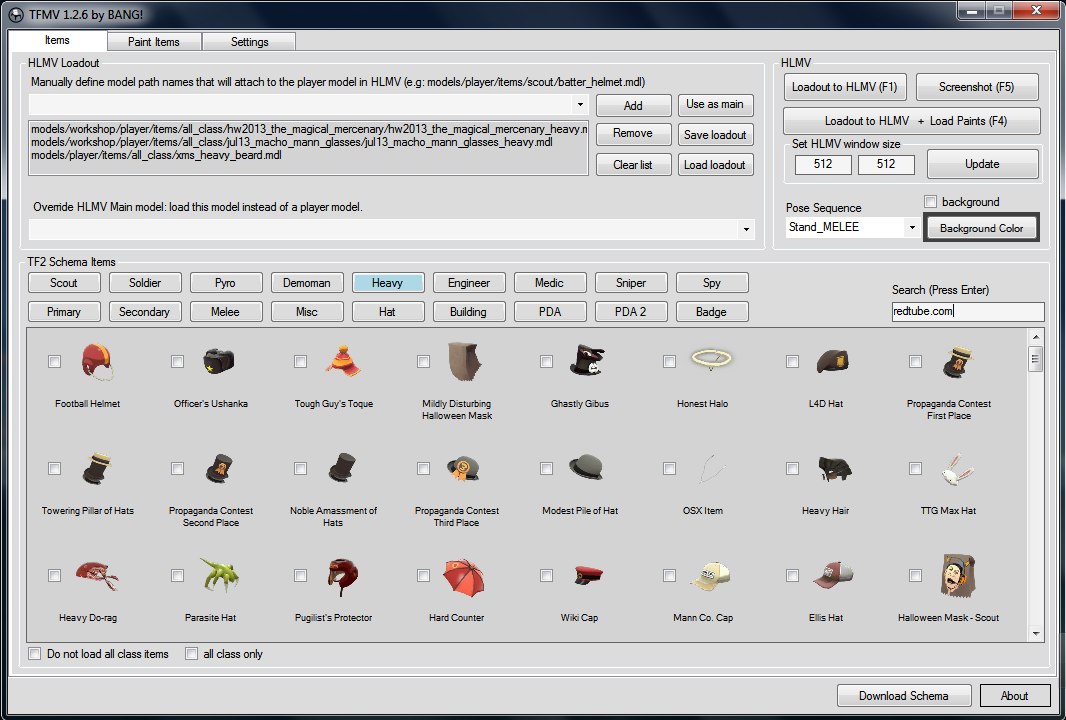Show Misc slot items

(x=307, y=311)
